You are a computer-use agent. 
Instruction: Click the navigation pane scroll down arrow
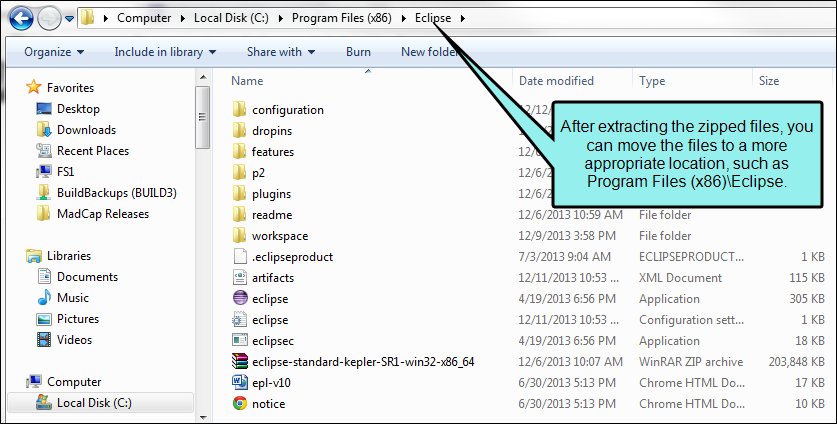(x=202, y=418)
